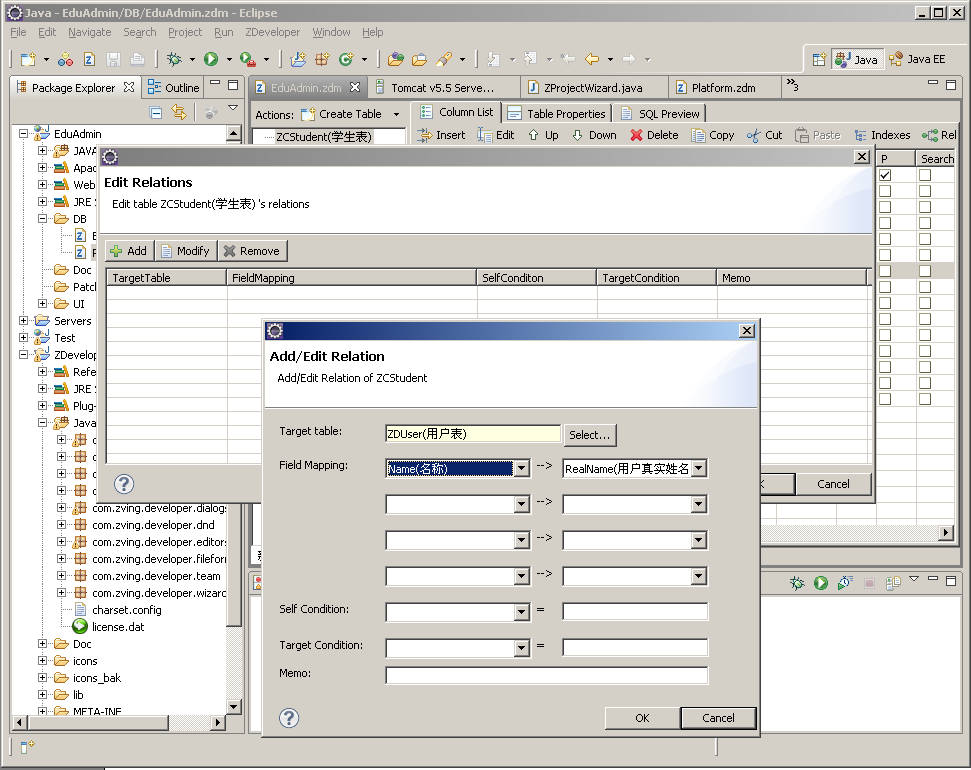Open the Name source field mapping dropdown
Image resolution: width=971 pixels, height=770 pixels.
(521, 469)
